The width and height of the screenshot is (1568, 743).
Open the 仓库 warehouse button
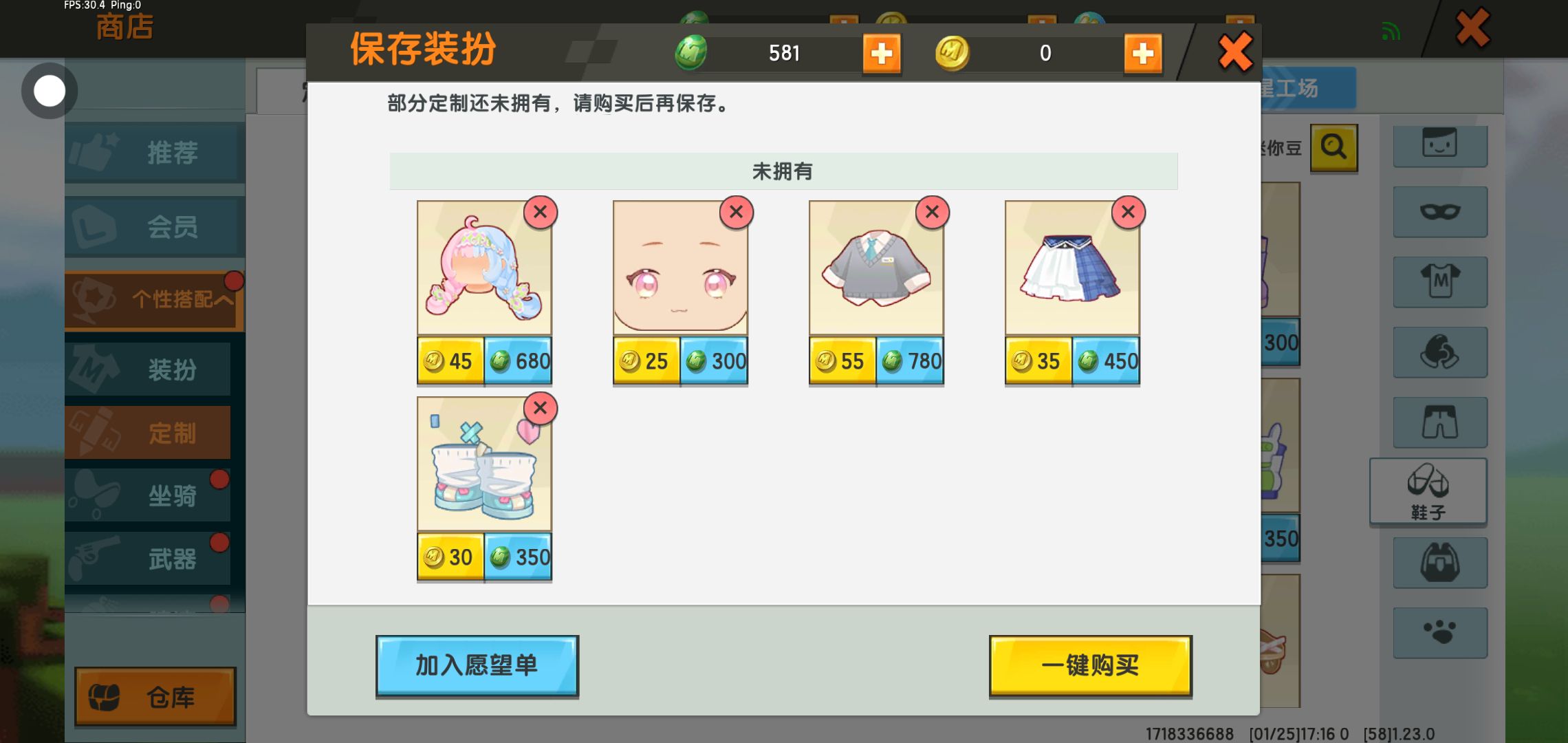[155, 697]
